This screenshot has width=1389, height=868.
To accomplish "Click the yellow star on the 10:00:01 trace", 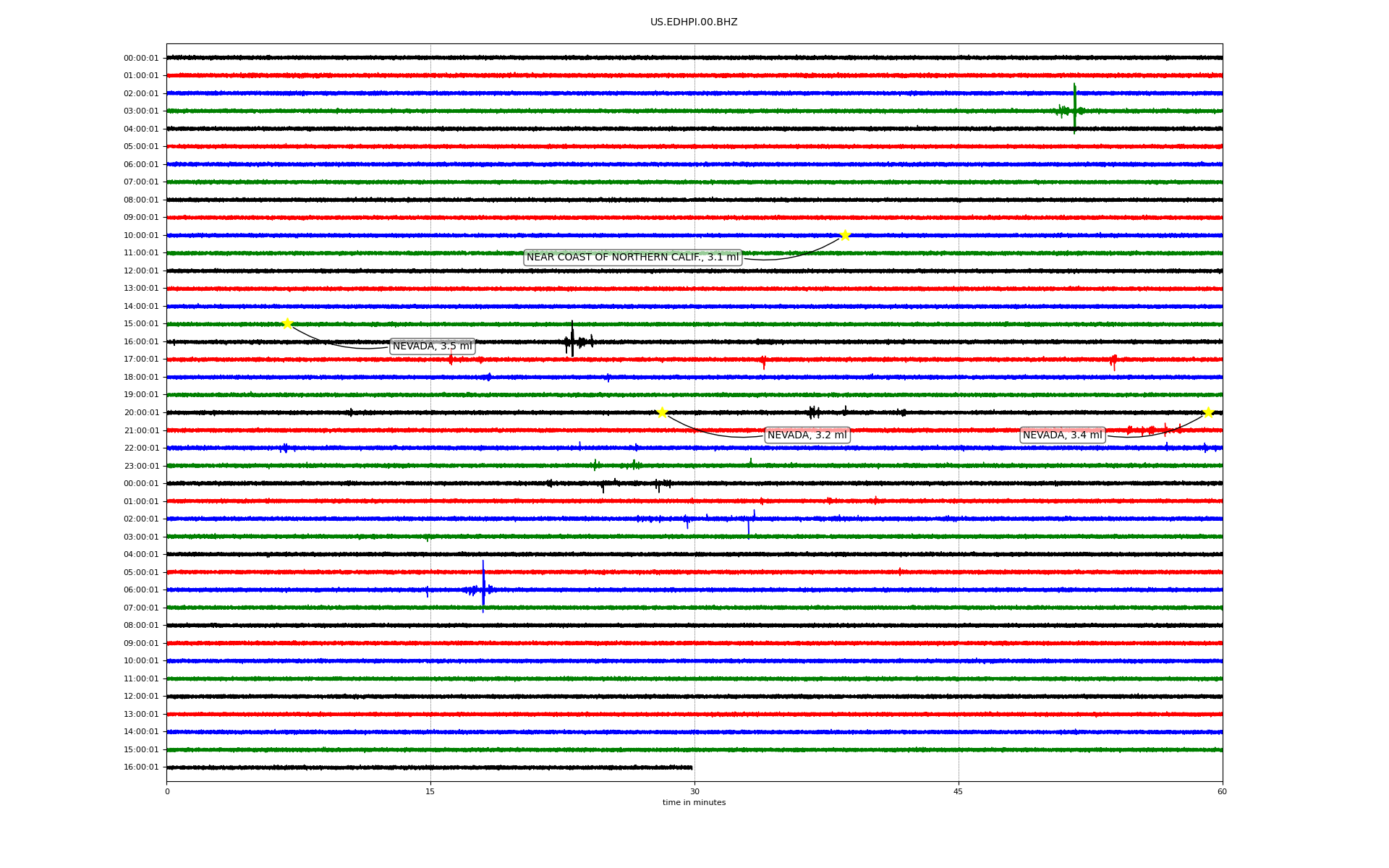I will tap(845, 235).
